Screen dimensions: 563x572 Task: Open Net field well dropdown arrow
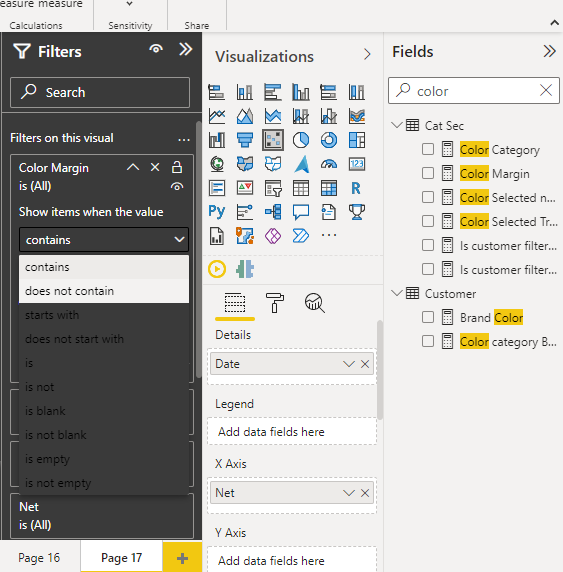349,493
